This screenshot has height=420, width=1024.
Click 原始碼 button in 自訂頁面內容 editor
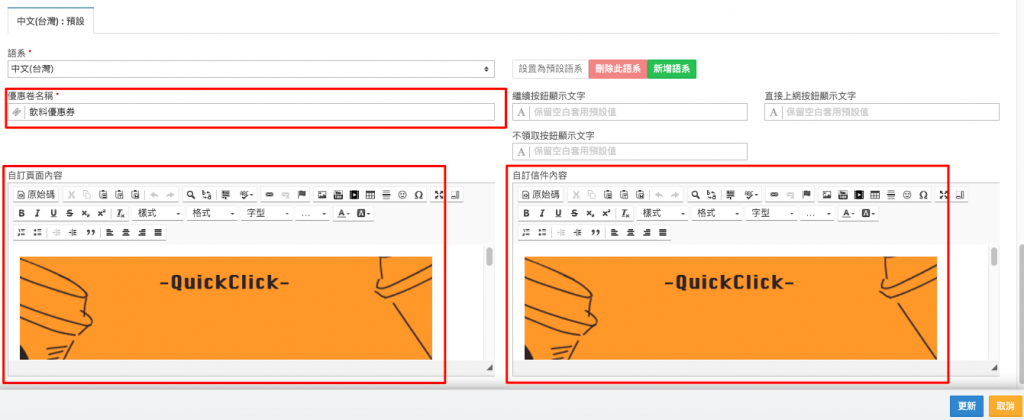[37, 194]
